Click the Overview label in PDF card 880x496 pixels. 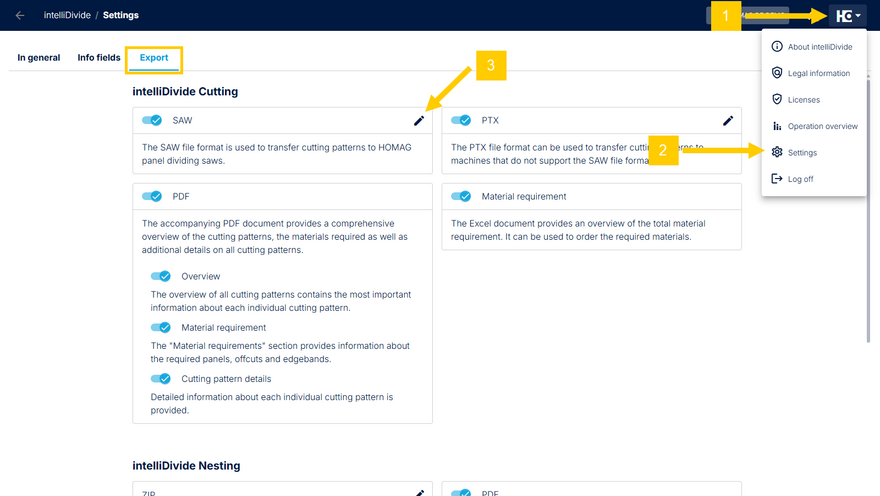(200, 276)
